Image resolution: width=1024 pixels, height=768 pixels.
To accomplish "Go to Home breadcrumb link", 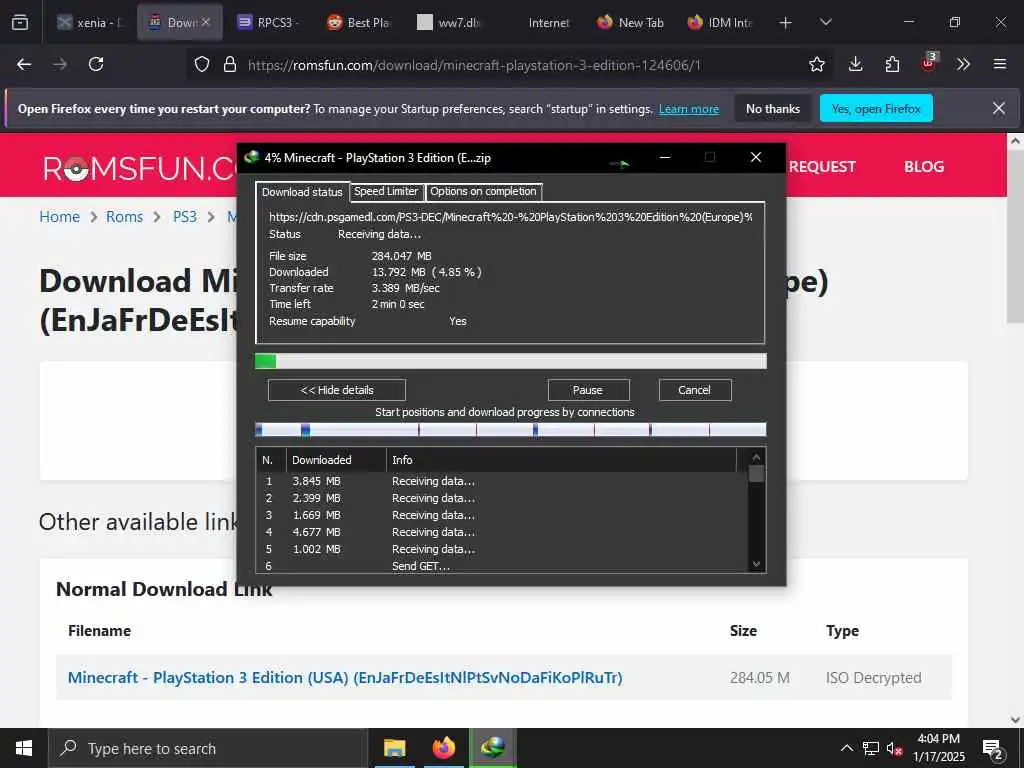I will pos(59,217).
